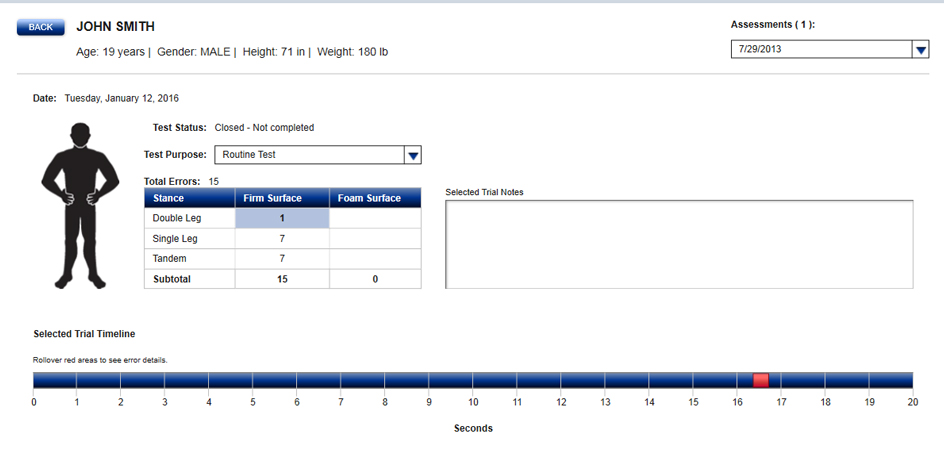This screenshot has height=452, width=944.
Task: Select Tandem Firm Surface score cell
Action: [x=282, y=259]
